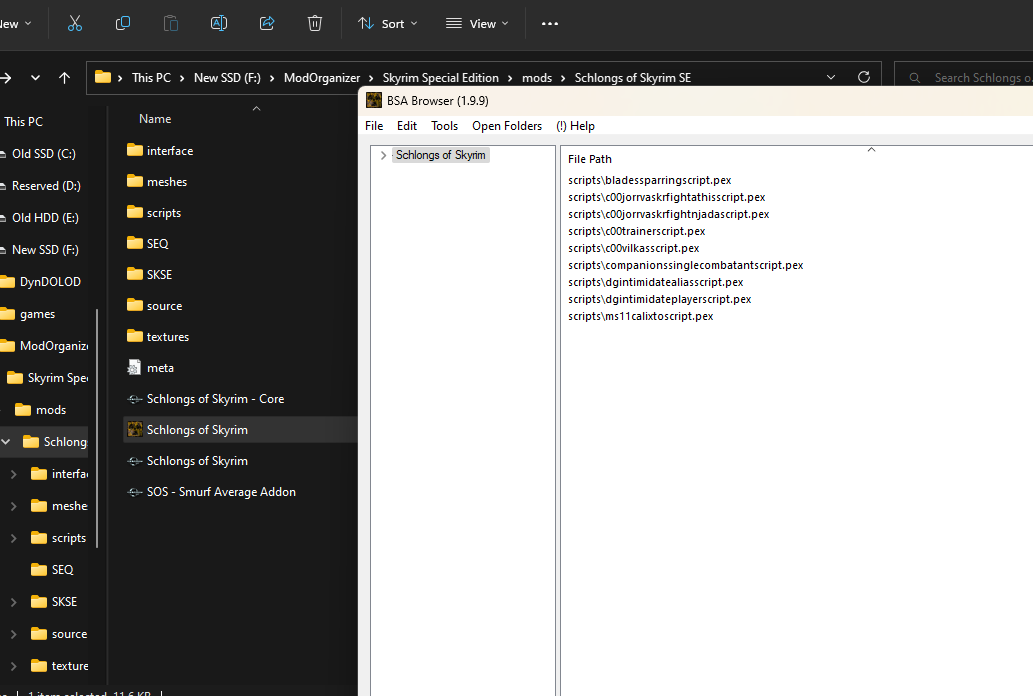Click Skyrim Special Edition in address breadcrumb
Image resolution: width=1033 pixels, height=696 pixels.
tap(441, 78)
